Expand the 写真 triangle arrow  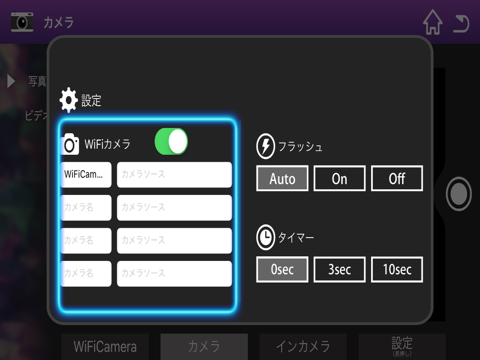click(x=11, y=81)
